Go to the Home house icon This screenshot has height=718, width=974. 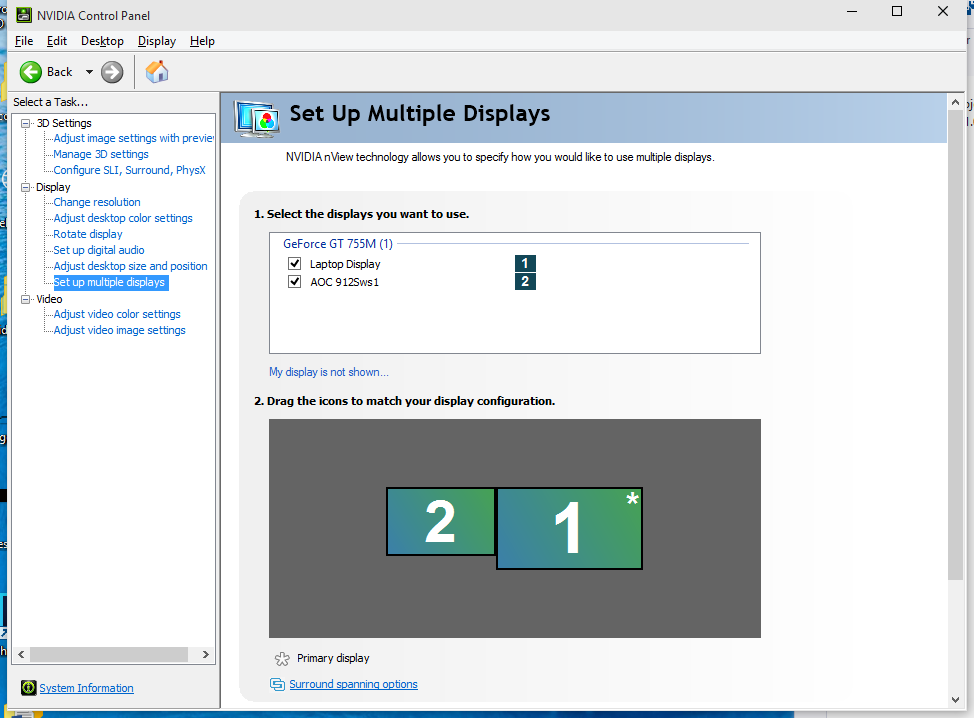point(157,72)
